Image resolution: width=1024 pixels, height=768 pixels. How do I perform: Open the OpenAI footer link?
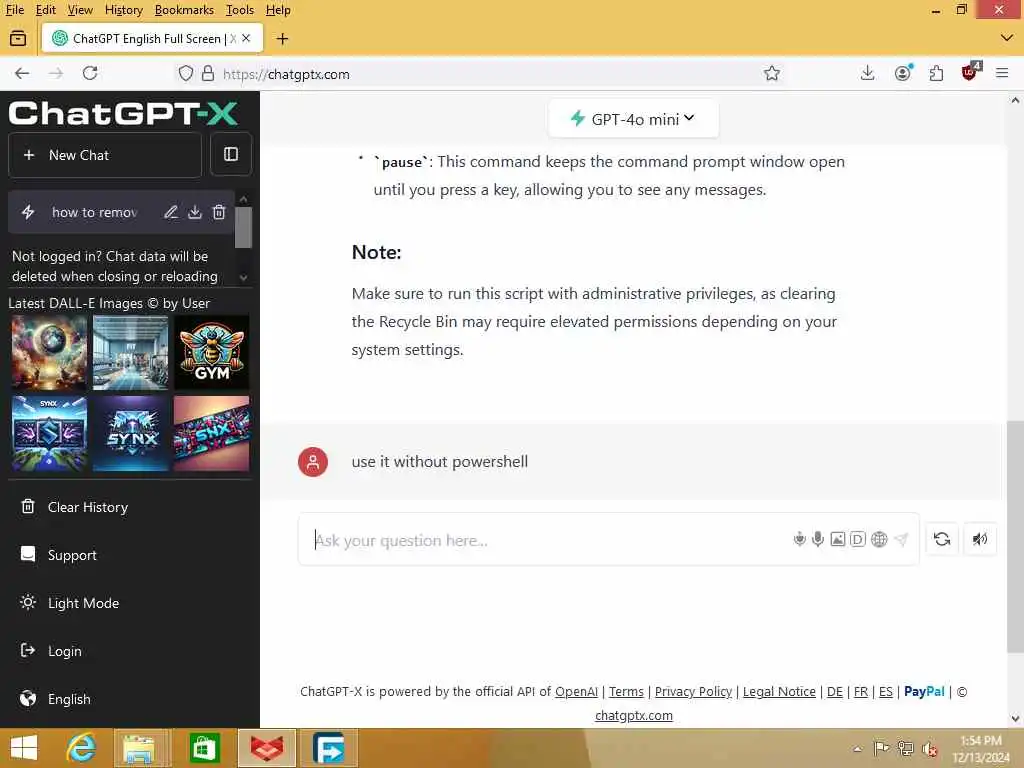(576, 692)
